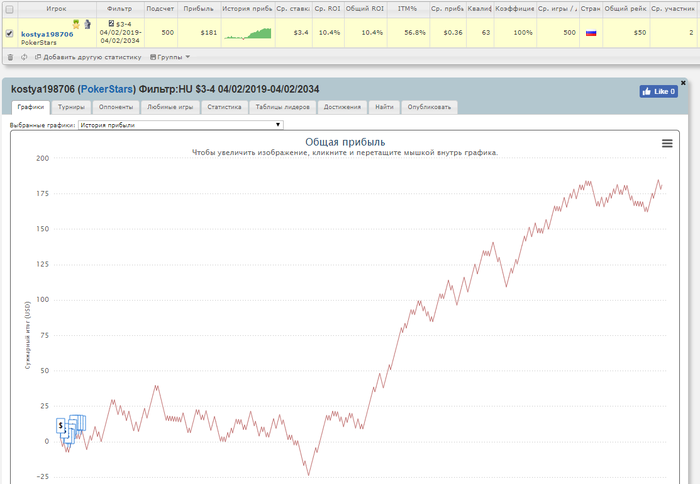Sort by the Подсчет column header
This screenshot has width=700, height=484.
(x=160, y=8)
